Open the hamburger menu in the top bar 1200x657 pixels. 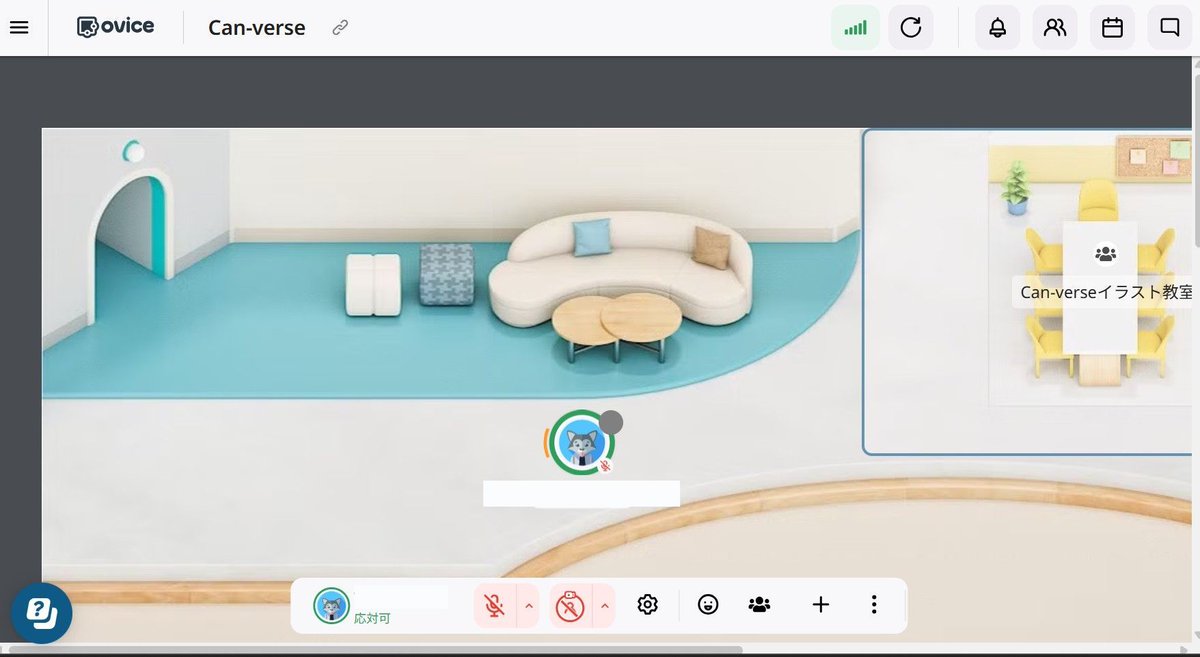tap(19, 27)
